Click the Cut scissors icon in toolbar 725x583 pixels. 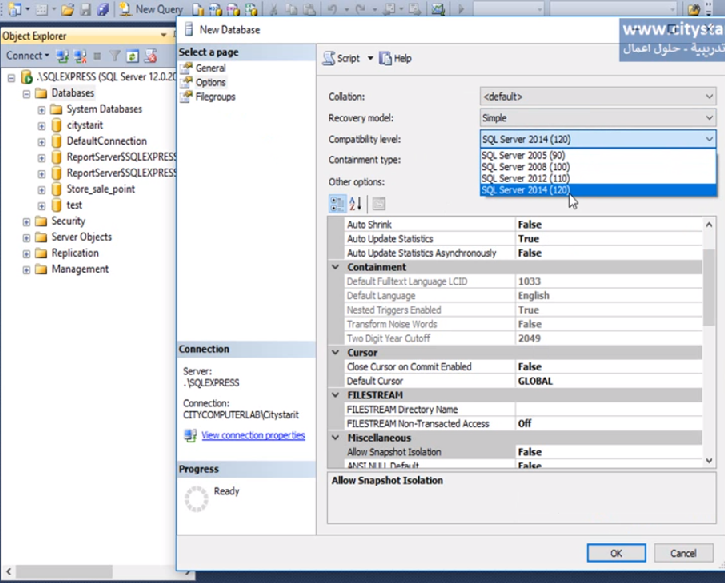tap(274, 9)
